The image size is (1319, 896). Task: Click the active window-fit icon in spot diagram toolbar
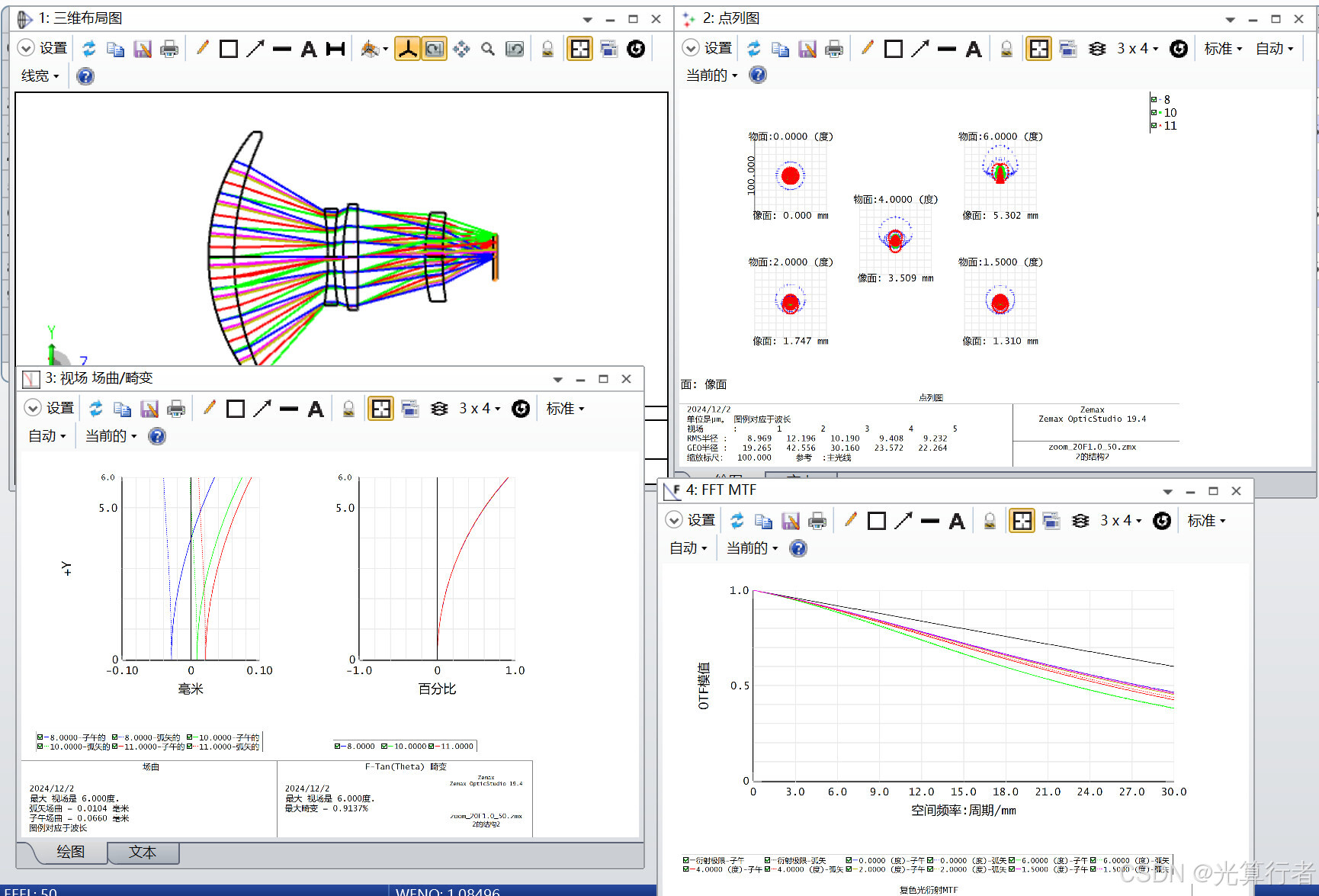1038,49
